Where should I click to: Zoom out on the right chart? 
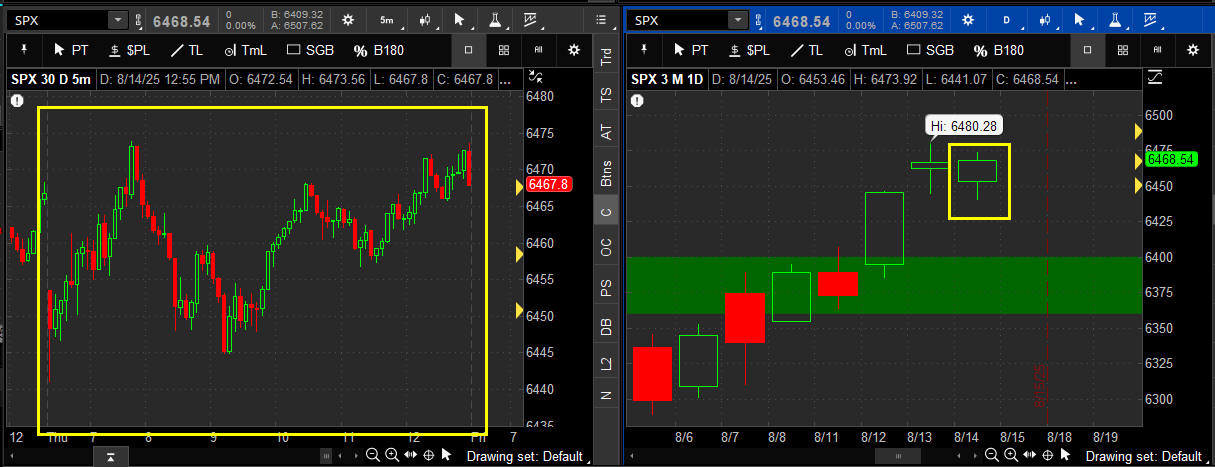pos(991,455)
